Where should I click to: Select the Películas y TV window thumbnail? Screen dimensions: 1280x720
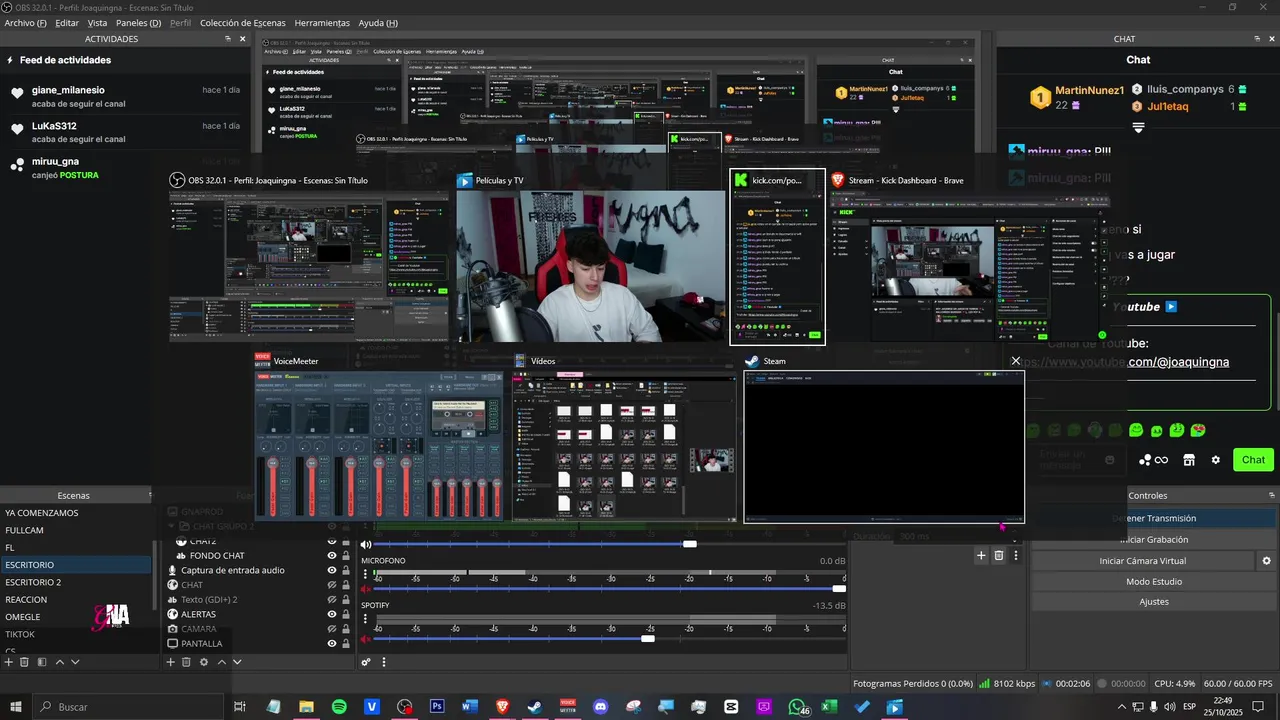point(591,266)
